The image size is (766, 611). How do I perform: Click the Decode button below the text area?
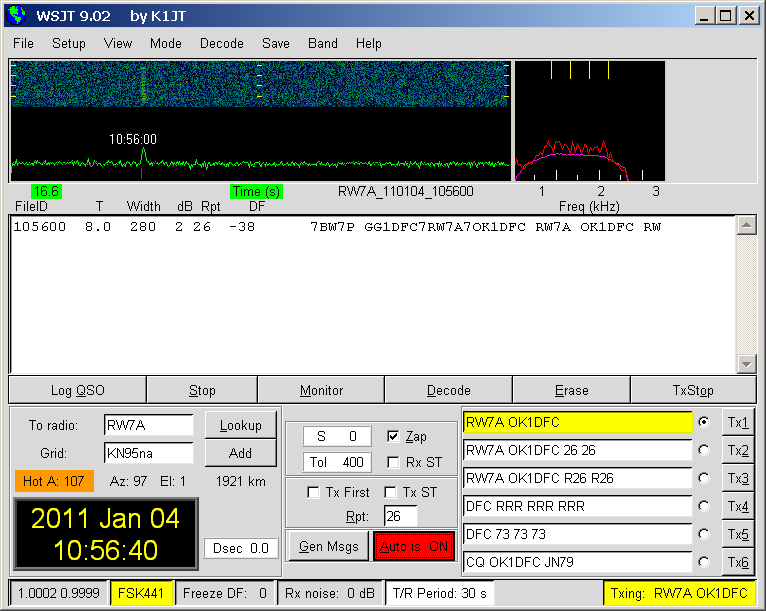pyautogui.click(x=448, y=390)
